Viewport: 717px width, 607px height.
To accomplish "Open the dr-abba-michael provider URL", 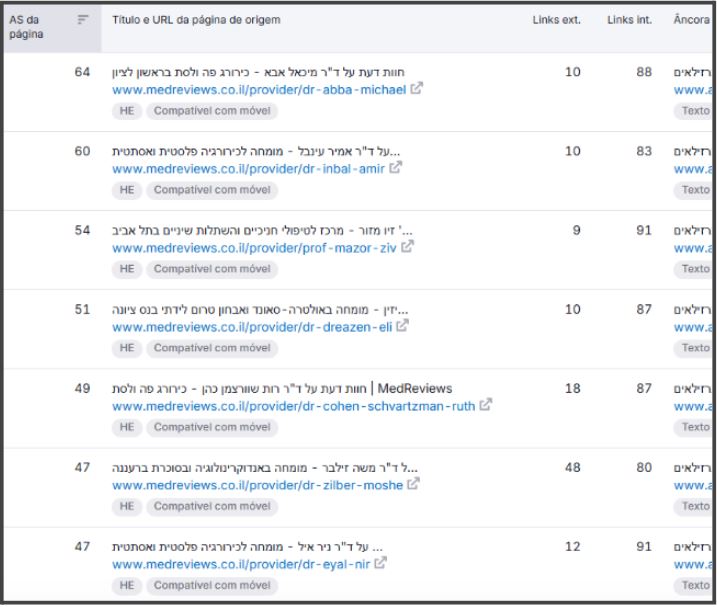I will coord(259,90).
